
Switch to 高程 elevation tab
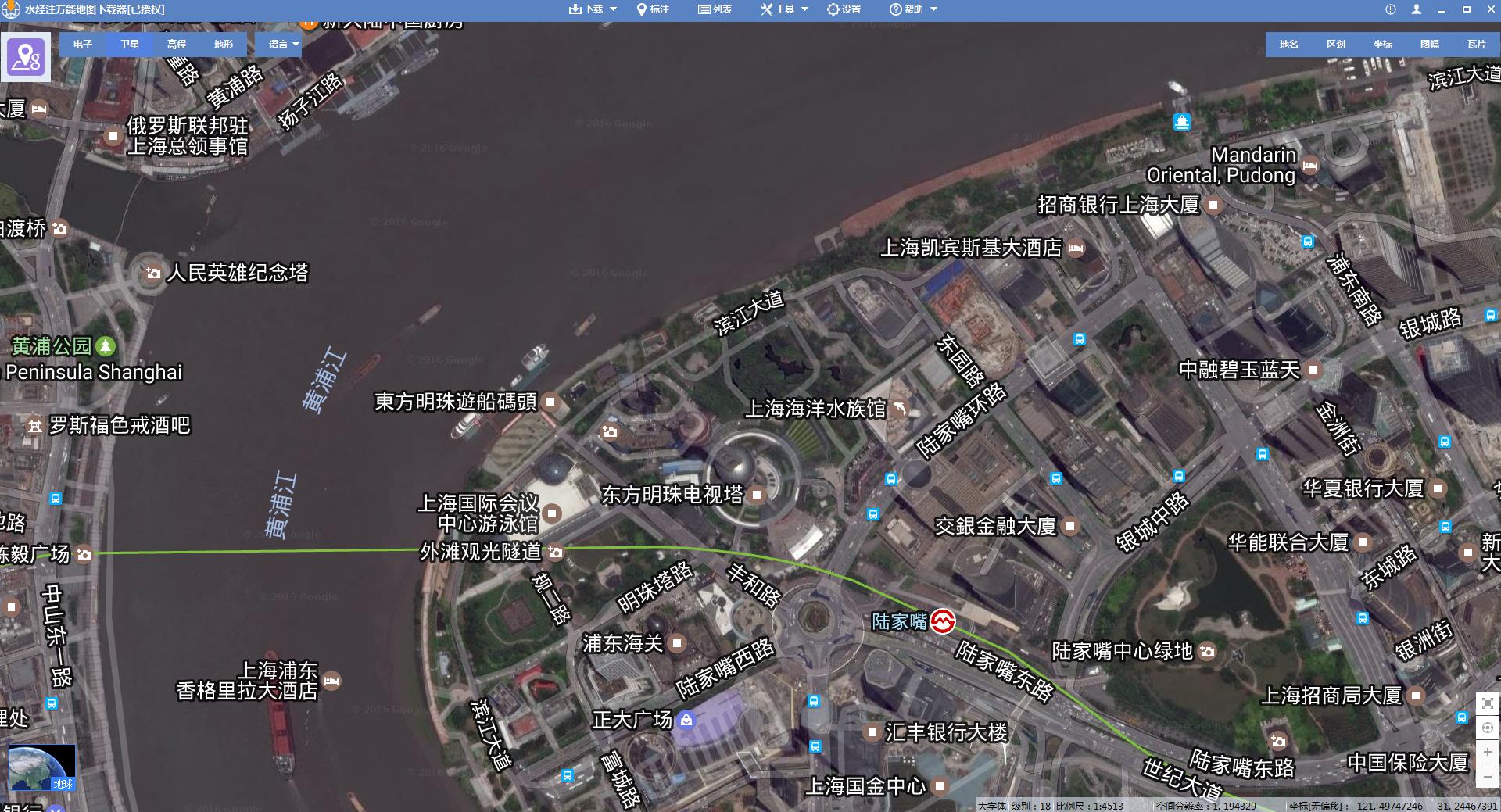(x=177, y=45)
